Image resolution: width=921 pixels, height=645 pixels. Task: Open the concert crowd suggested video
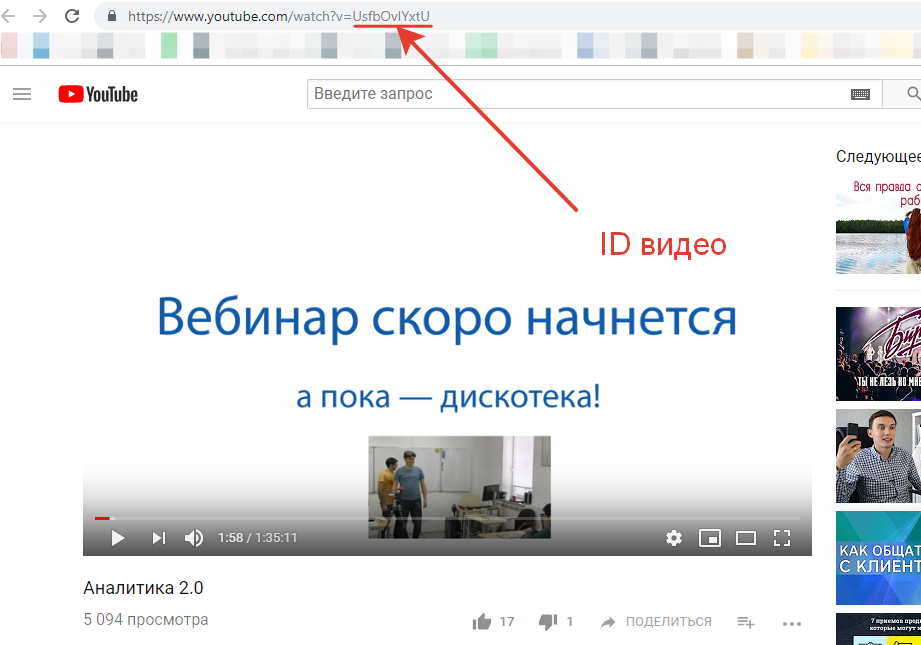point(878,354)
